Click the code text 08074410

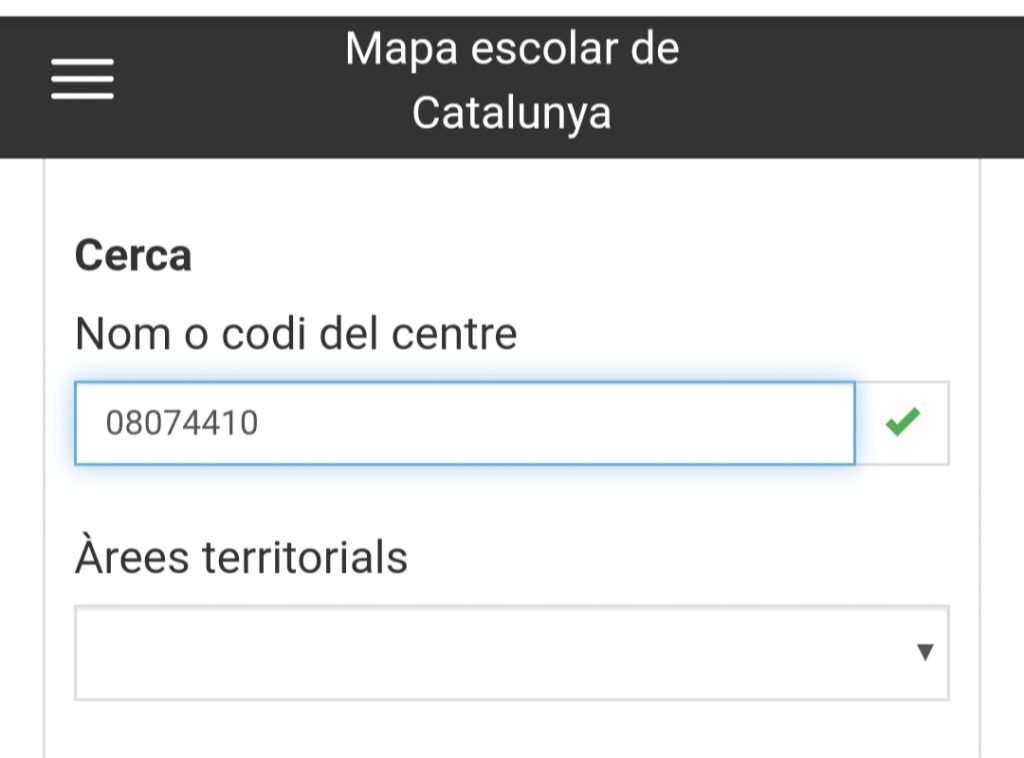click(x=182, y=424)
